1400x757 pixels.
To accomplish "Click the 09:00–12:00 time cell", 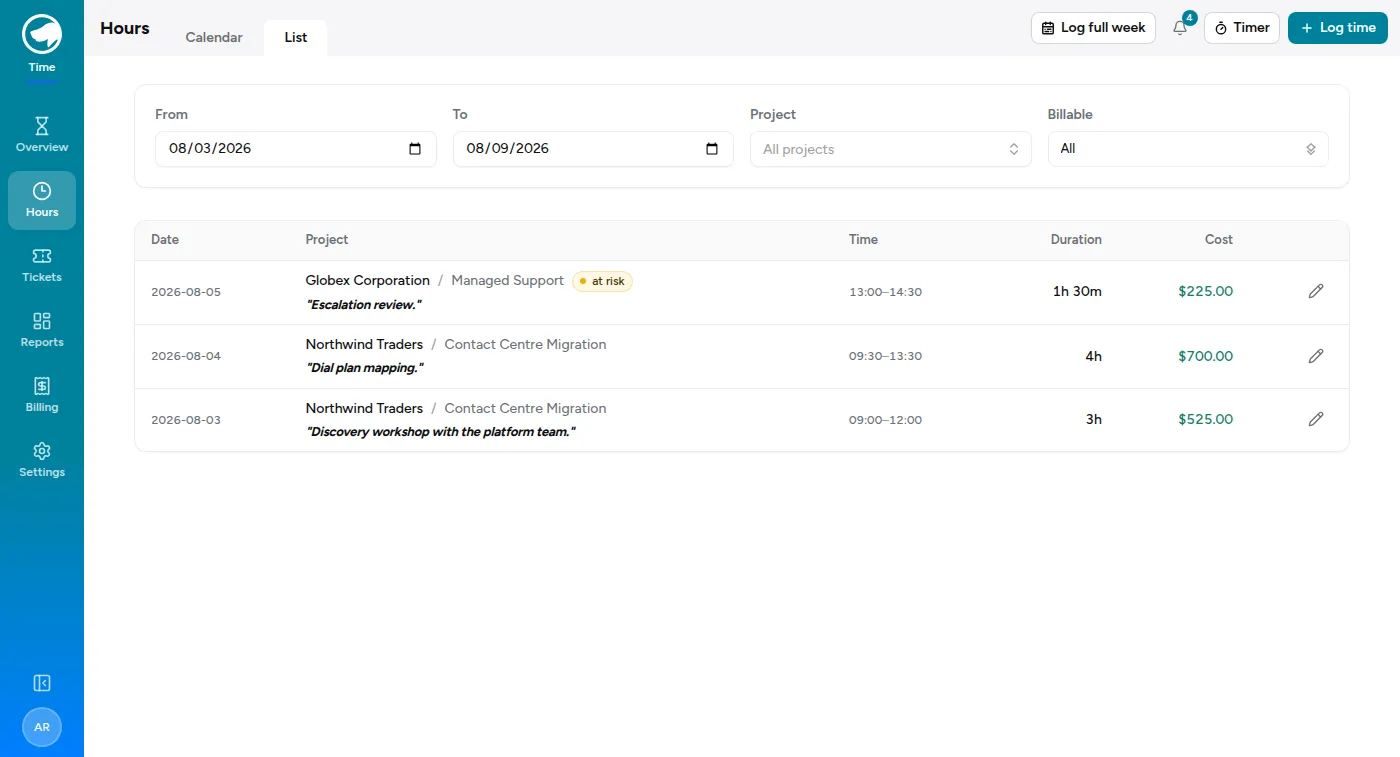I will (885, 420).
